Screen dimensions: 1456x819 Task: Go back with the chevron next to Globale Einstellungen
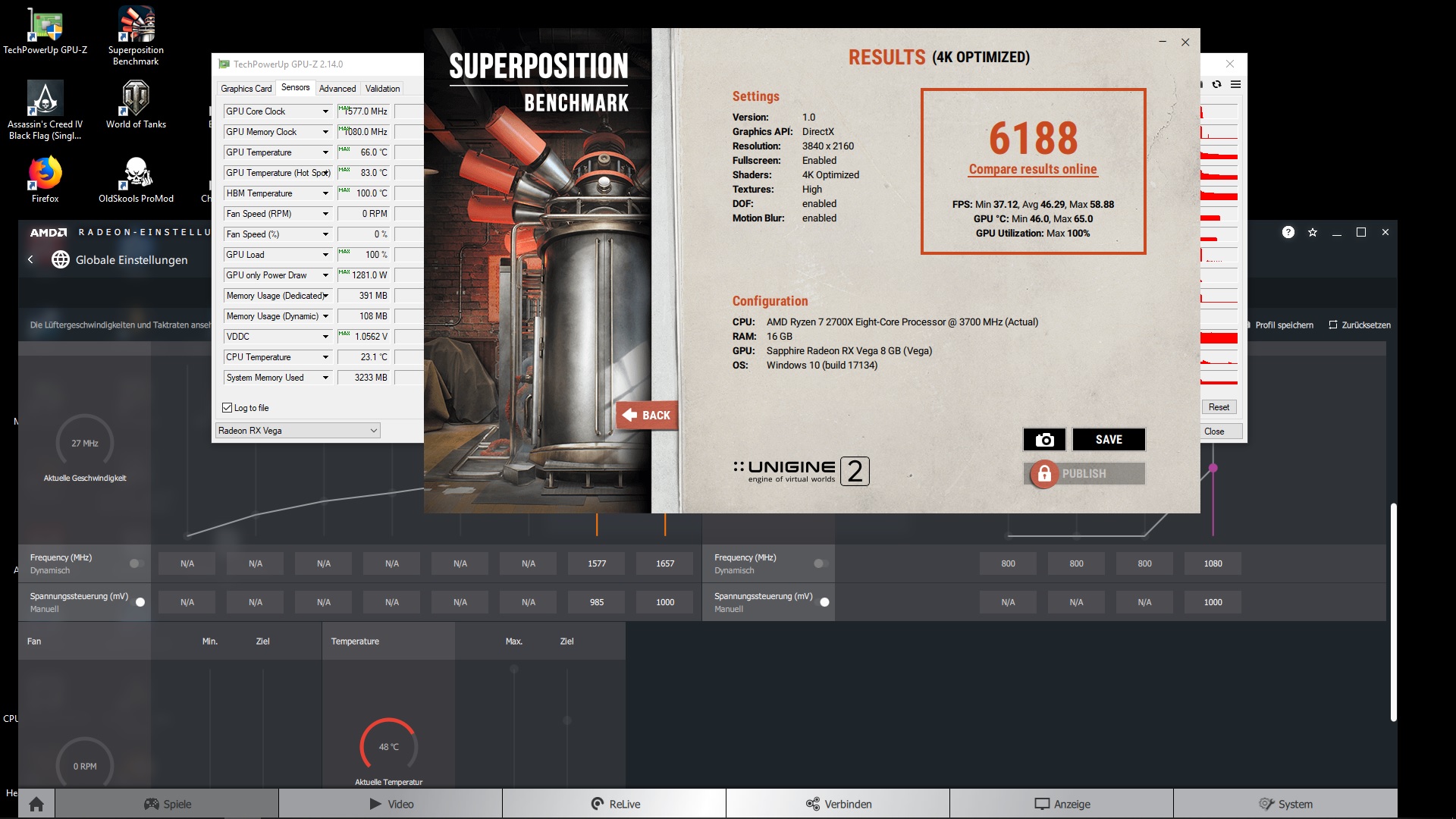(x=30, y=259)
